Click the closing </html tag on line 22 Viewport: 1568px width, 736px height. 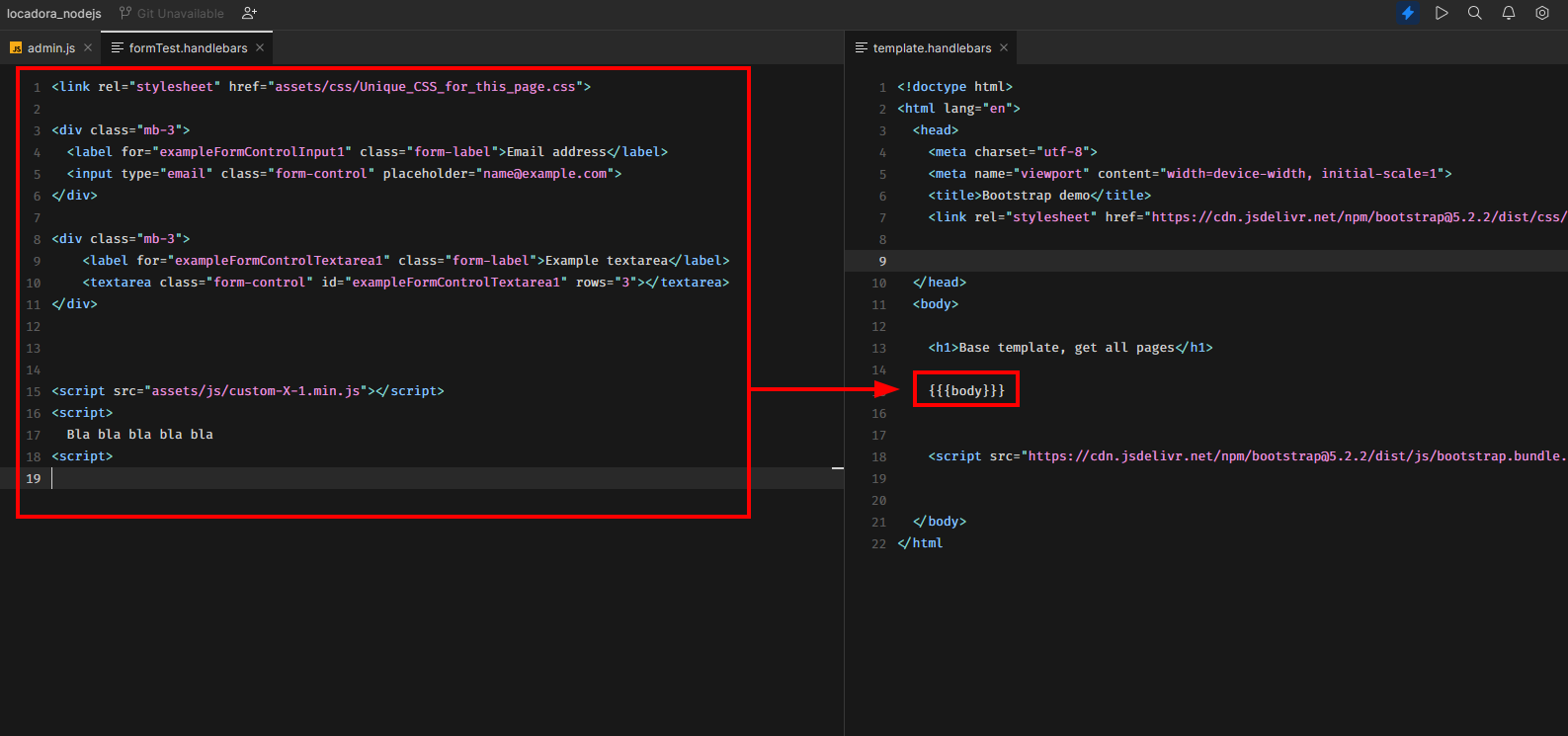[x=920, y=543]
